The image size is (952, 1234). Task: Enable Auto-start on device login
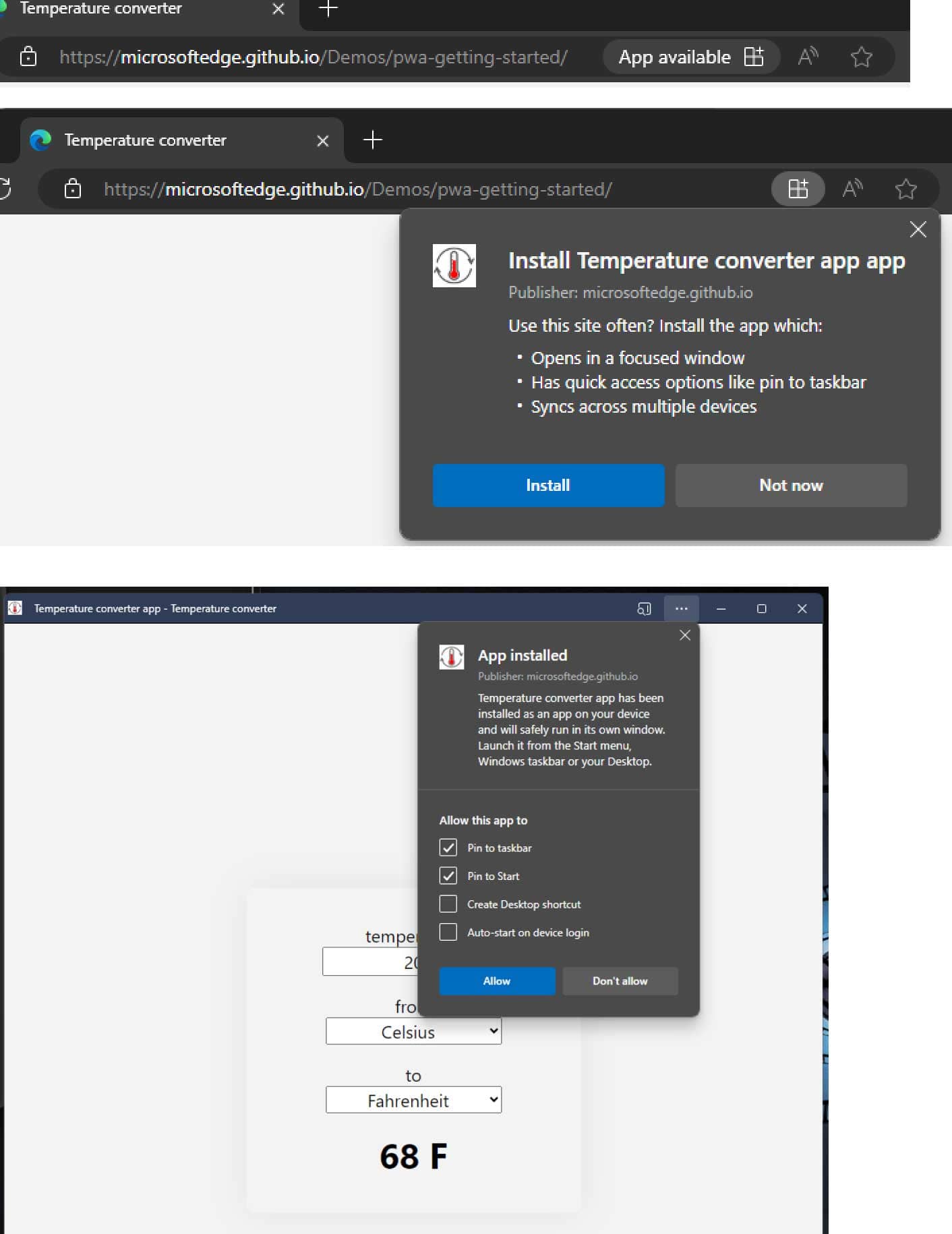448,932
